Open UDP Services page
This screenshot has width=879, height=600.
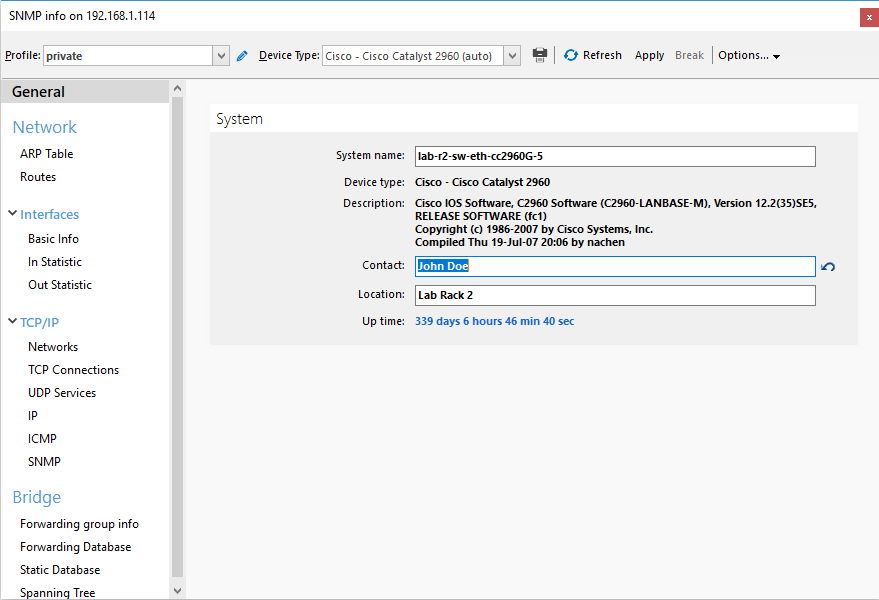(62, 393)
